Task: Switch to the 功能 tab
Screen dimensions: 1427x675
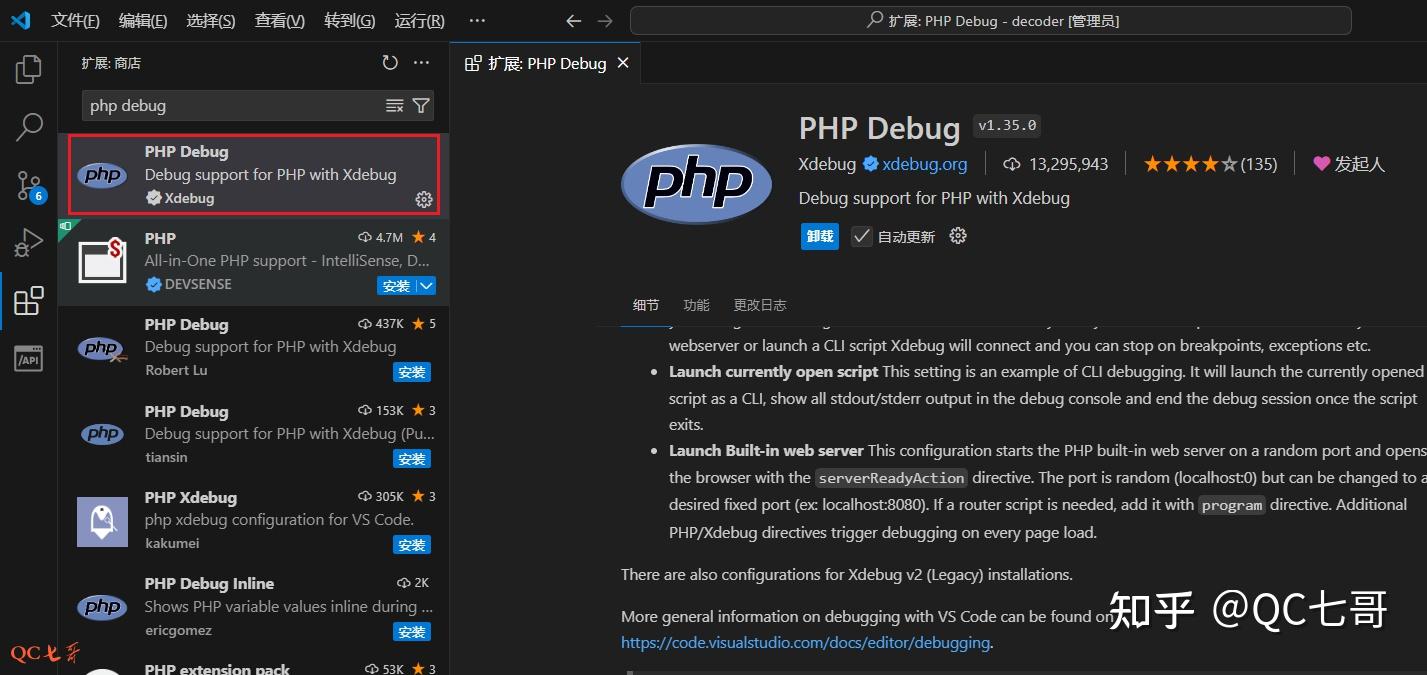Action: [x=696, y=305]
